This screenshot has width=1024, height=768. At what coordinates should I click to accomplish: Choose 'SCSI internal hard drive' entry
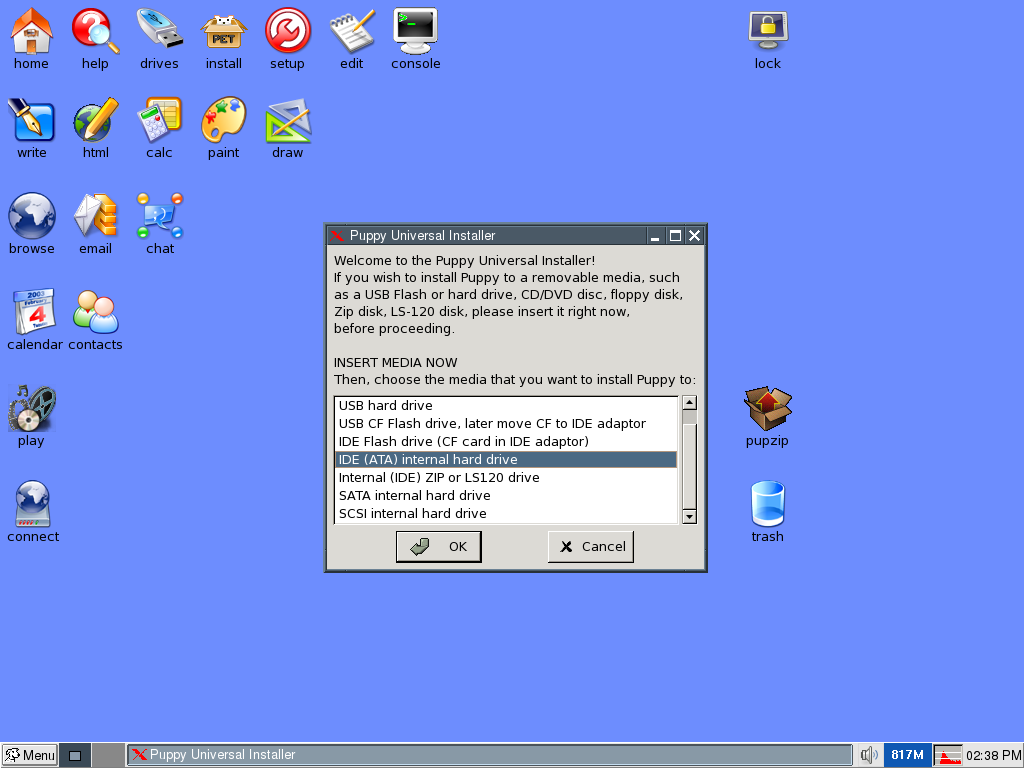506,513
